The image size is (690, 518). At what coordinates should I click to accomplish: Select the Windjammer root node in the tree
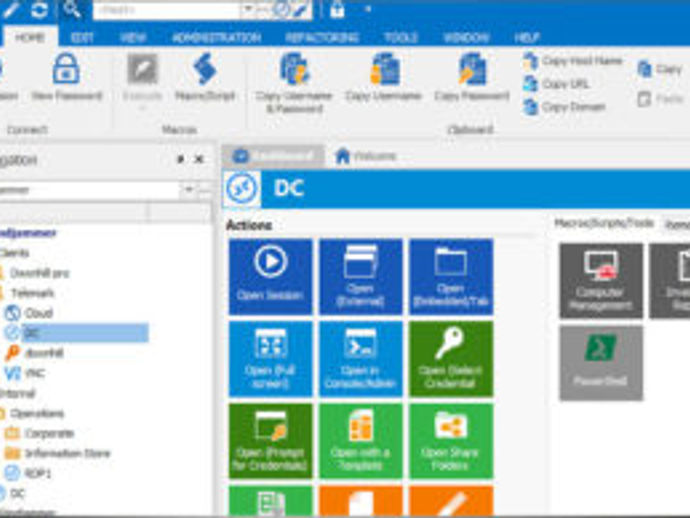pyautogui.click(x=28, y=233)
